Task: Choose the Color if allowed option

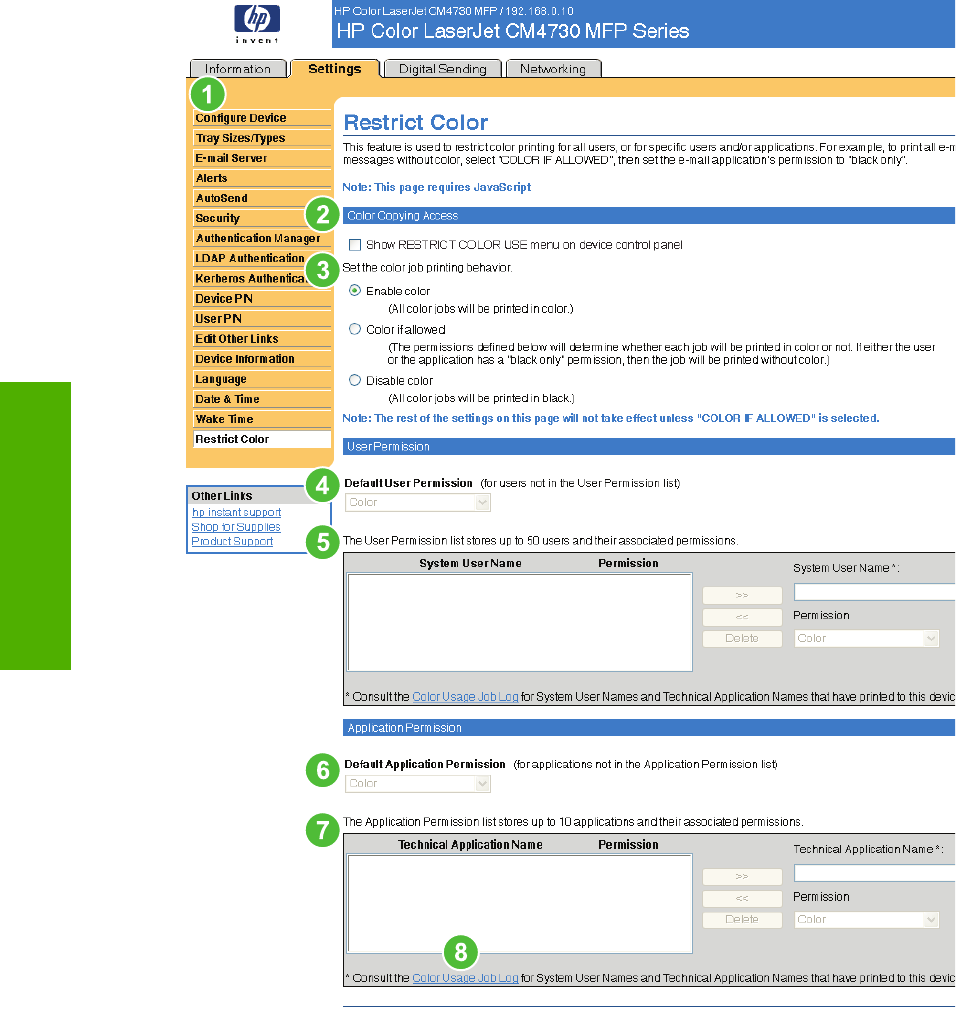Action: [x=355, y=329]
